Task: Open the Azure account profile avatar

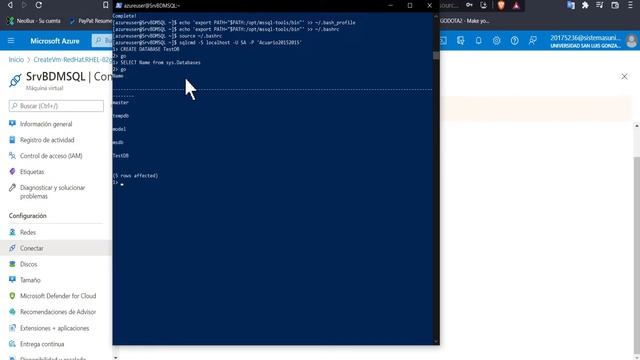Action: 632,41
